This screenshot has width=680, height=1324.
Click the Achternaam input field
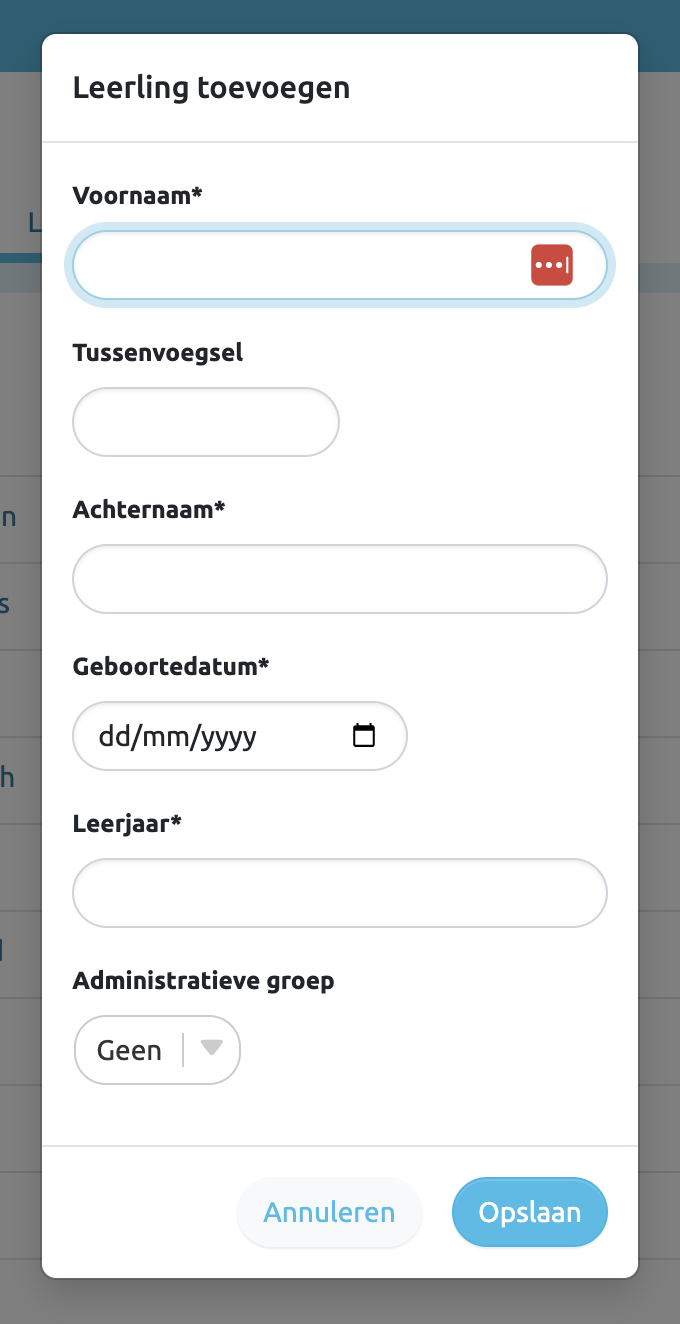pyautogui.click(x=339, y=578)
